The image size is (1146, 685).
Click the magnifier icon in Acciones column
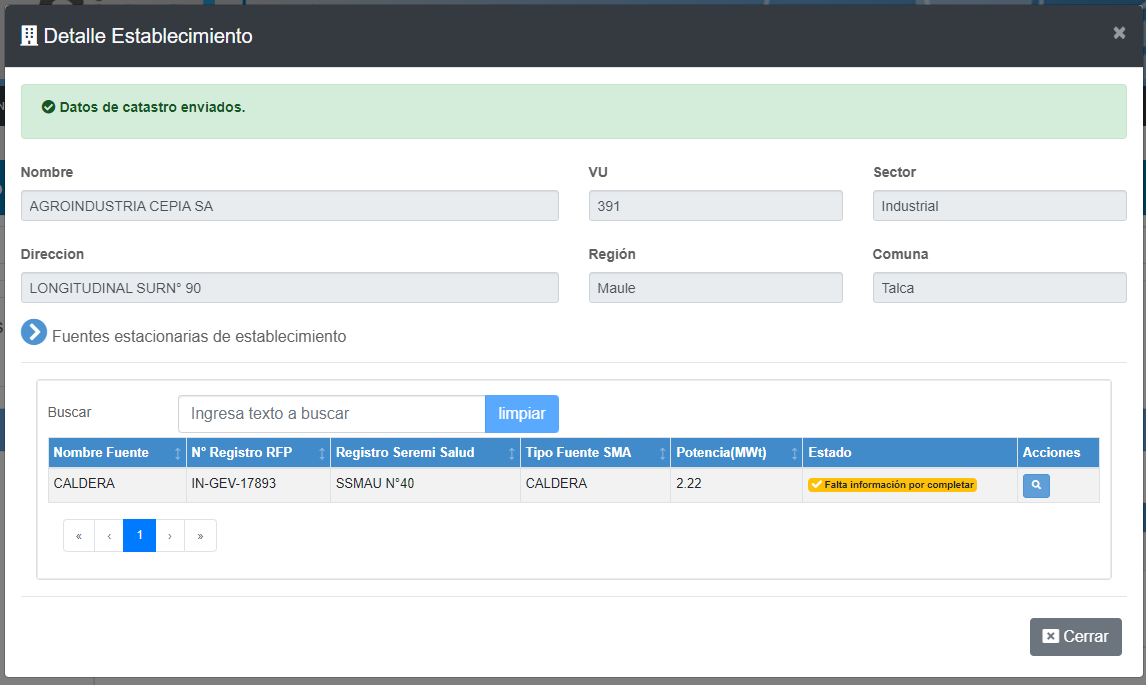click(1036, 485)
